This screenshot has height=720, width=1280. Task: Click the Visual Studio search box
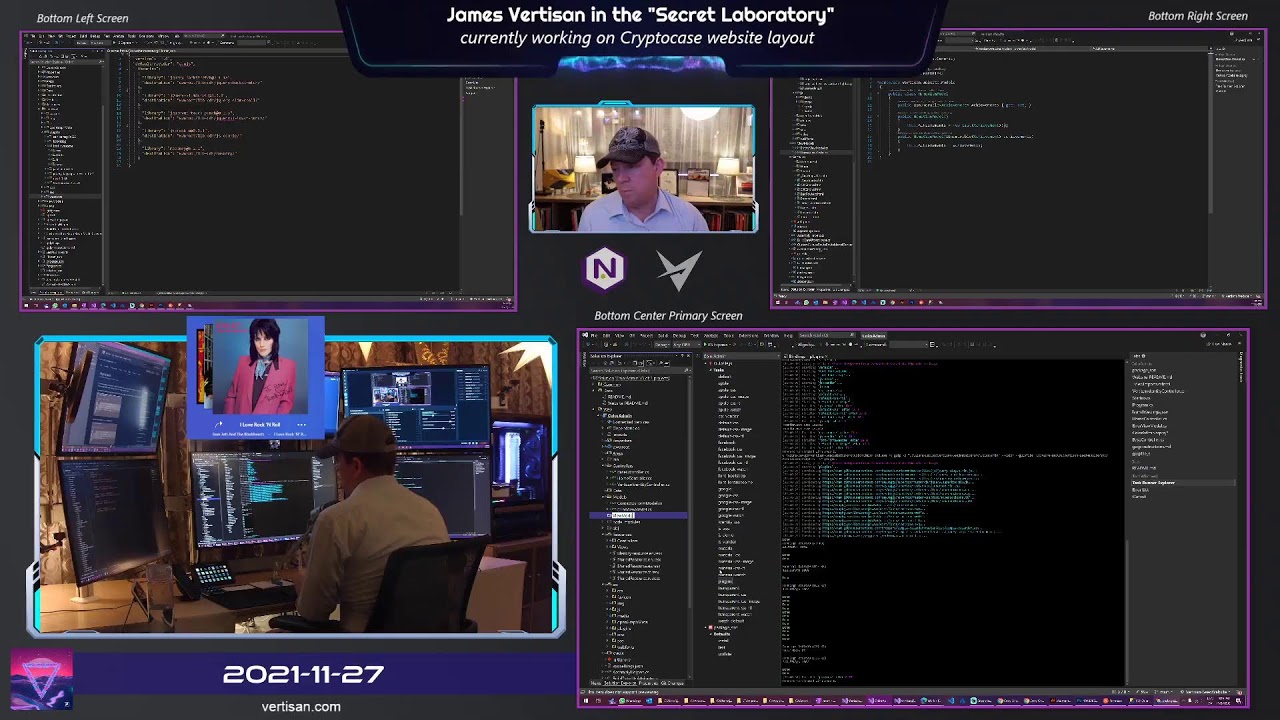(x=826, y=335)
